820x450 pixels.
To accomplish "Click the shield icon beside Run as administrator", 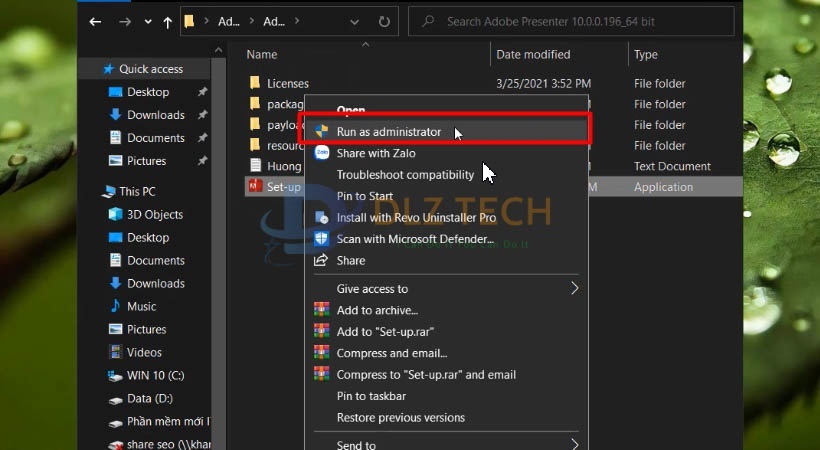I will (322, 131).
